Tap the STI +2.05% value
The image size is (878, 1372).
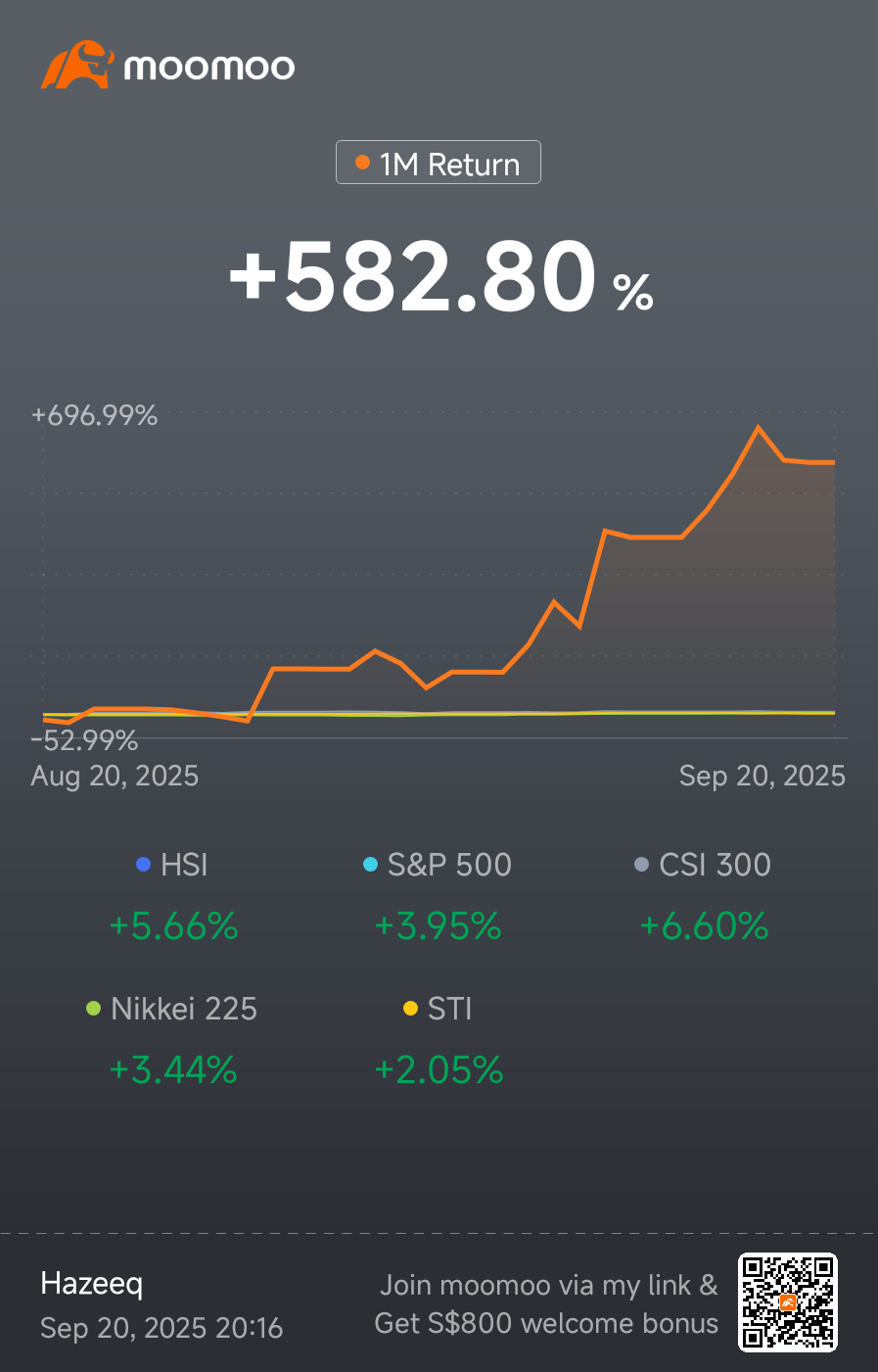439,1070
